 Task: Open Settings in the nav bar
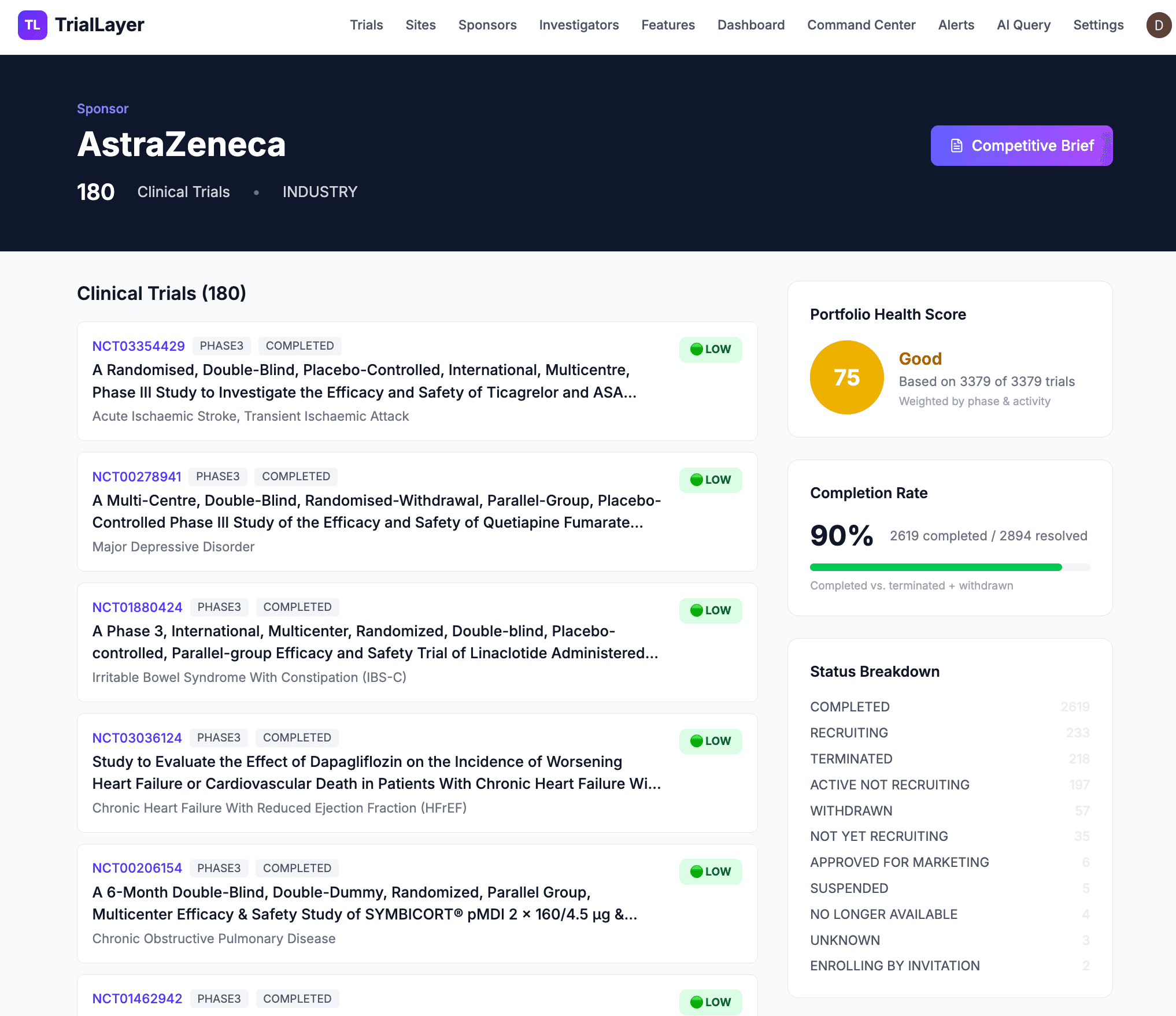pyautogui.click(x=1099, y=25)
